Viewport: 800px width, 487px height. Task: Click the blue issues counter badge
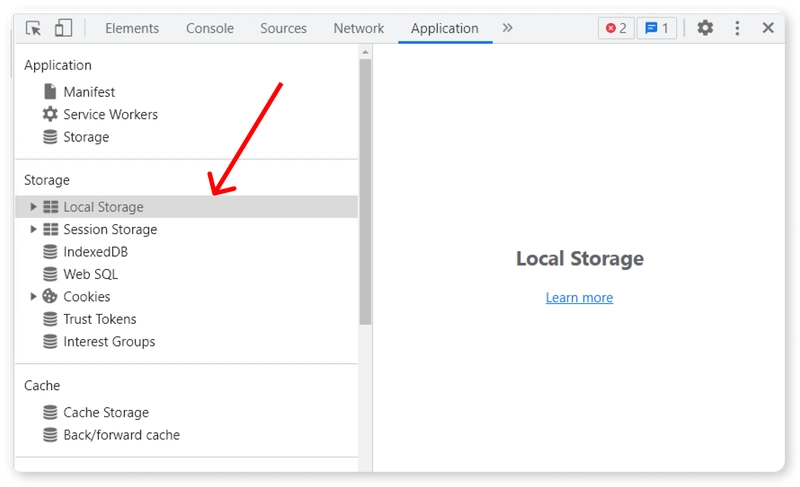point(657,28)
